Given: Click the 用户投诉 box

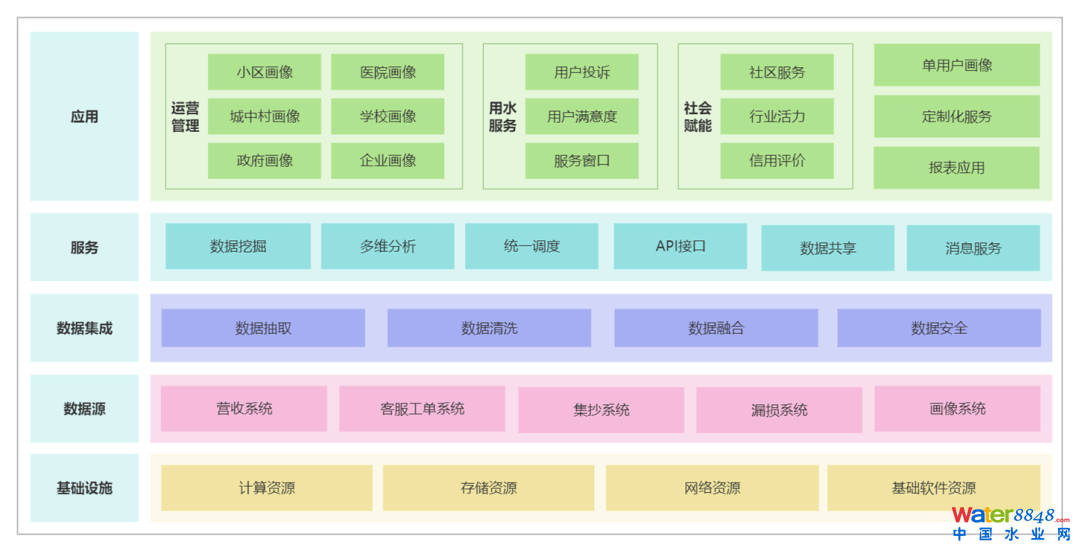Looking at the screenshot, I should point(581,72).
